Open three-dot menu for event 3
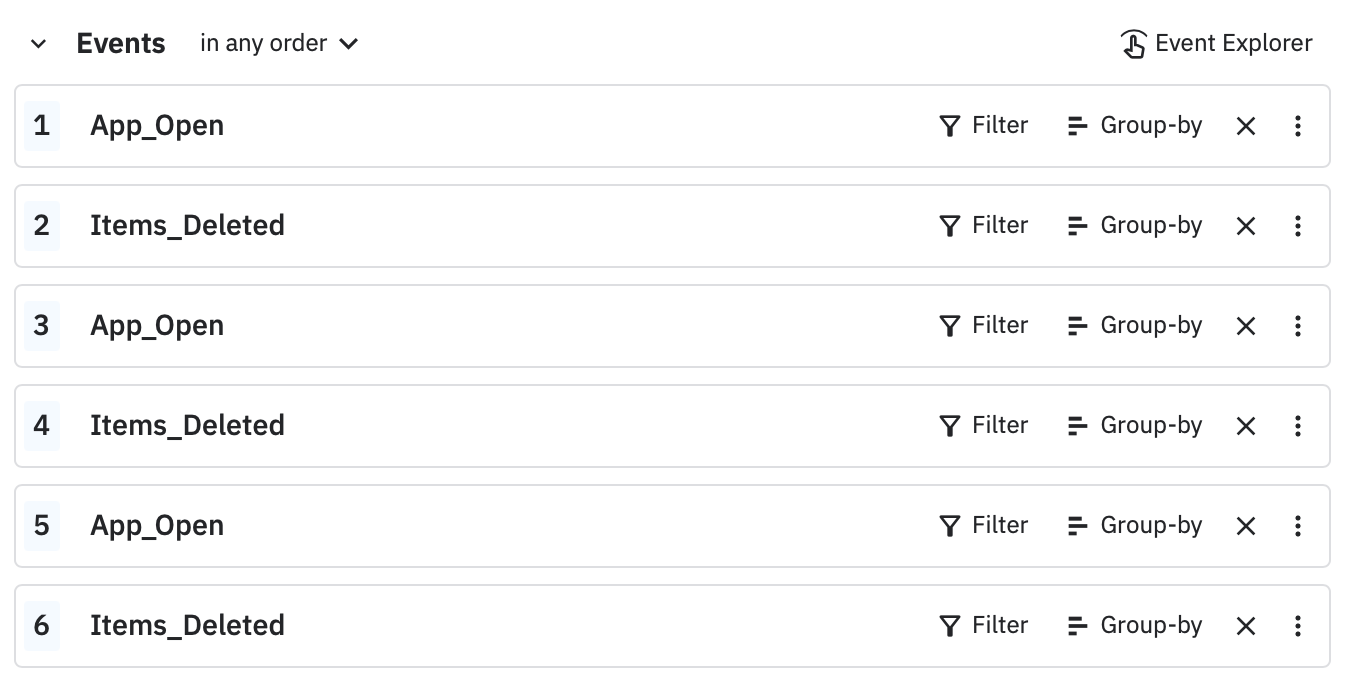 click(1297, 326)
